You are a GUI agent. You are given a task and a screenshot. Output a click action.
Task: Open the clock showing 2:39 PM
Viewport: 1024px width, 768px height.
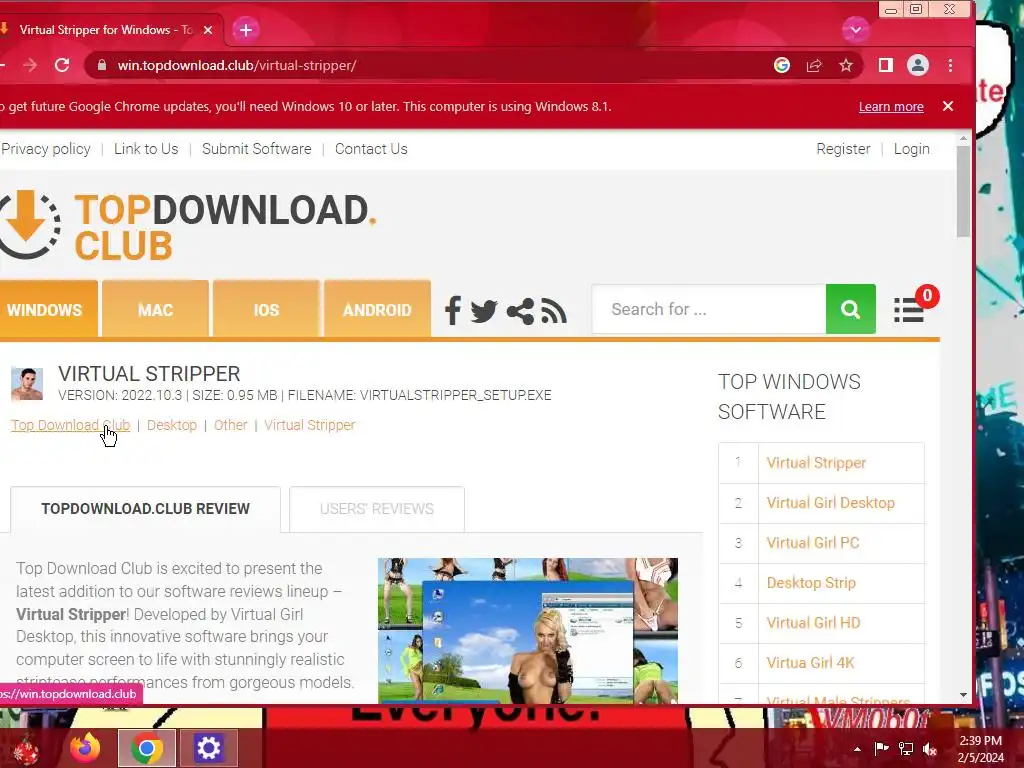(981, 749)
